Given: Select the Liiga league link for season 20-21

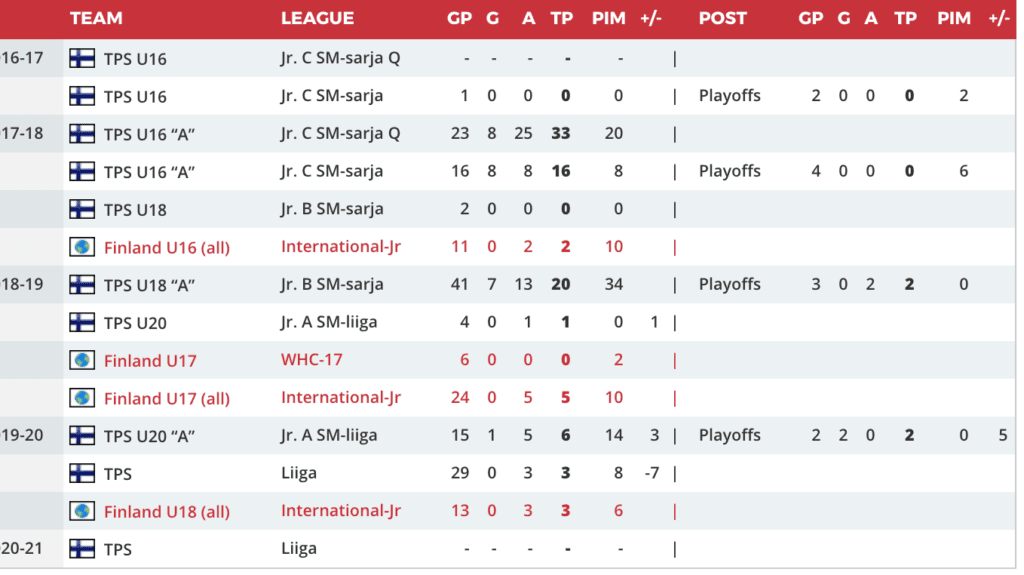Looking at the screenshot, I should coord(298,548).
